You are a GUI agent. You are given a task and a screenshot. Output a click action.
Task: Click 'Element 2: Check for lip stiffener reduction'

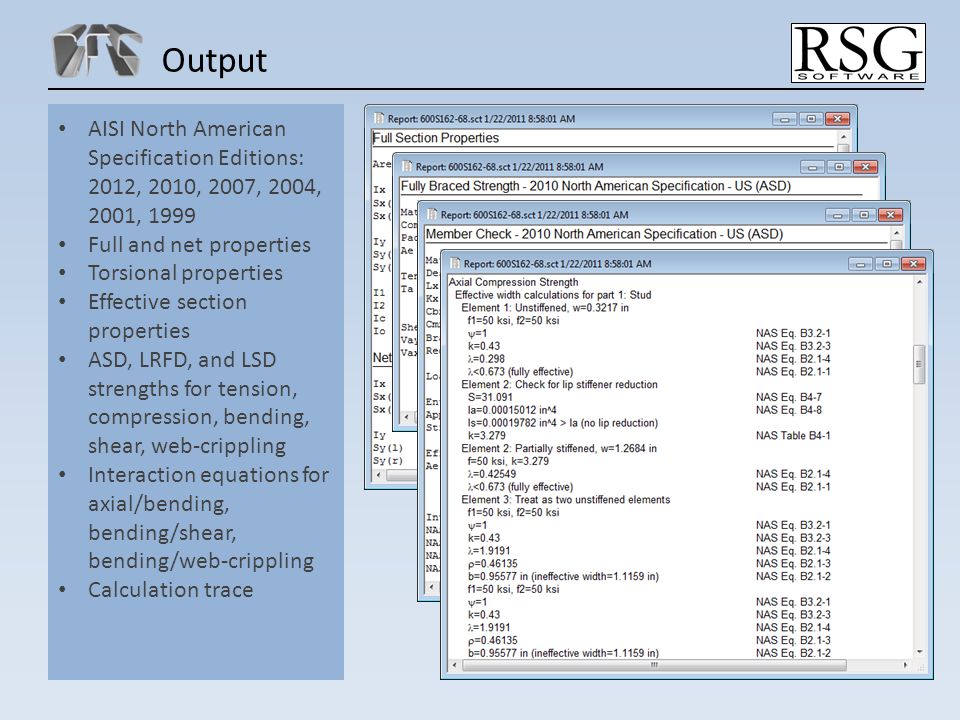(560, 384)
